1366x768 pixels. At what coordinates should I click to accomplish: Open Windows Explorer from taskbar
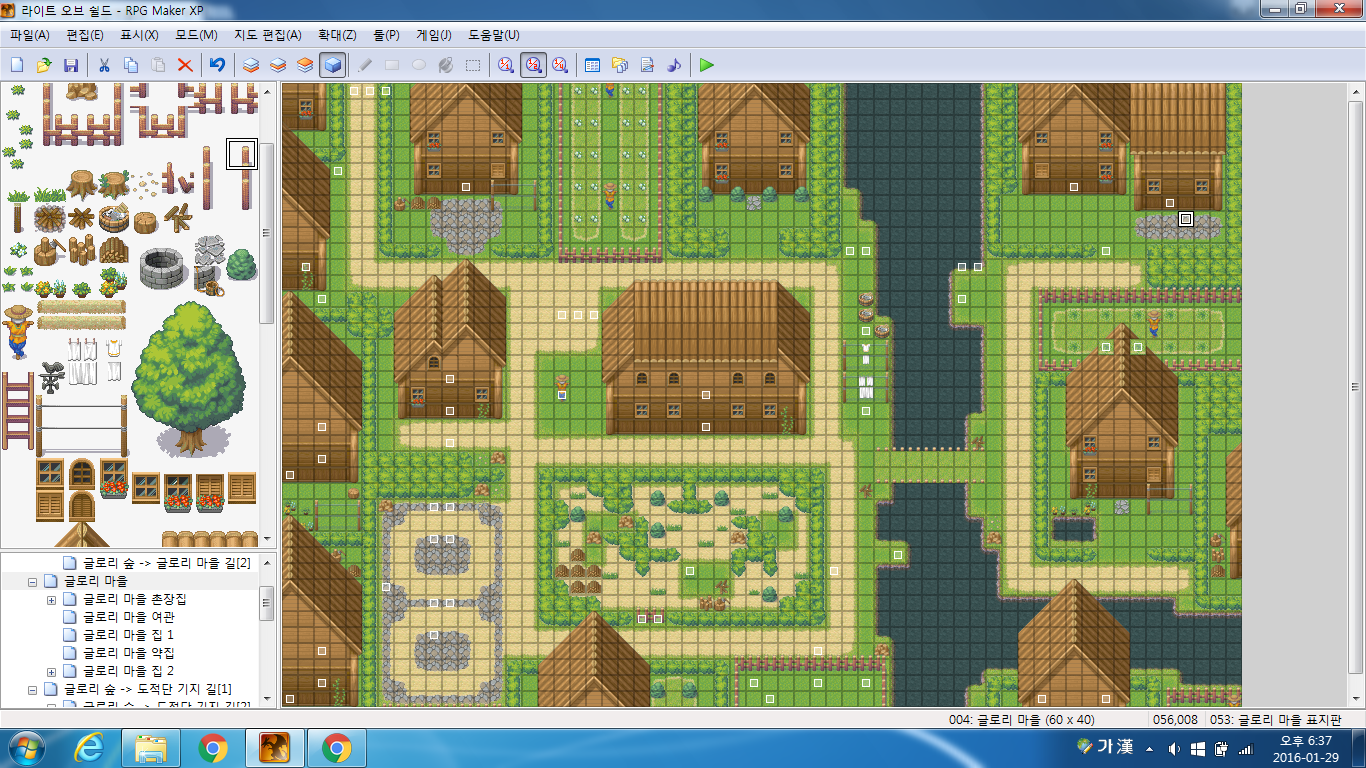151,748
